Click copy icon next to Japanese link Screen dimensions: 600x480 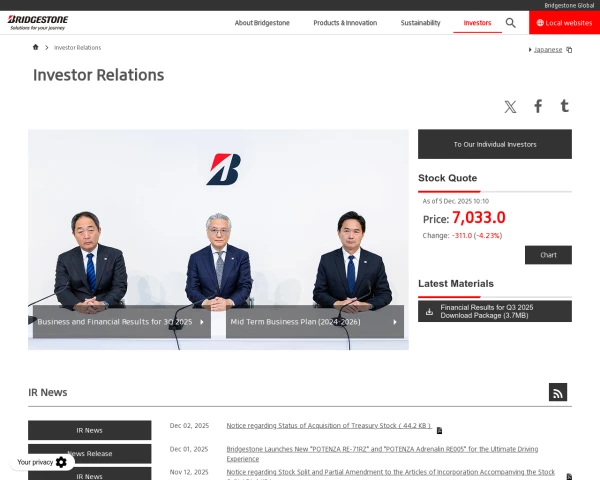point(569,50)
